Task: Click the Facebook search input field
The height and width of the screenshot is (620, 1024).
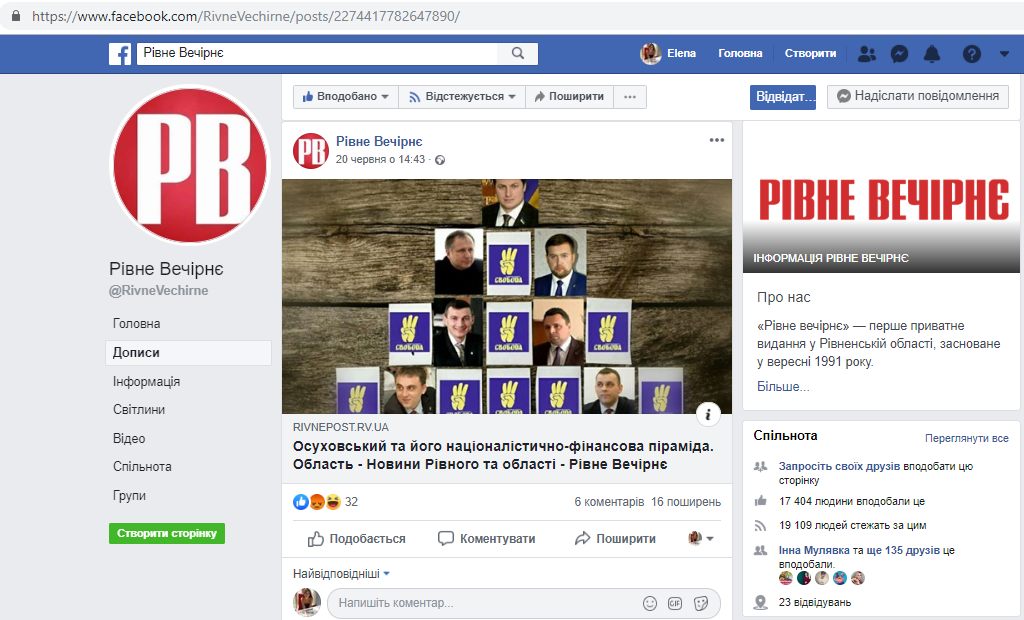Action: pyautogui.click(x=317, y=54)
